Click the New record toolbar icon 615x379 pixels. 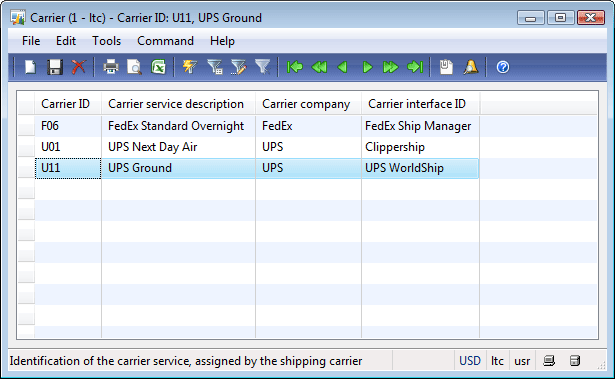30,67
